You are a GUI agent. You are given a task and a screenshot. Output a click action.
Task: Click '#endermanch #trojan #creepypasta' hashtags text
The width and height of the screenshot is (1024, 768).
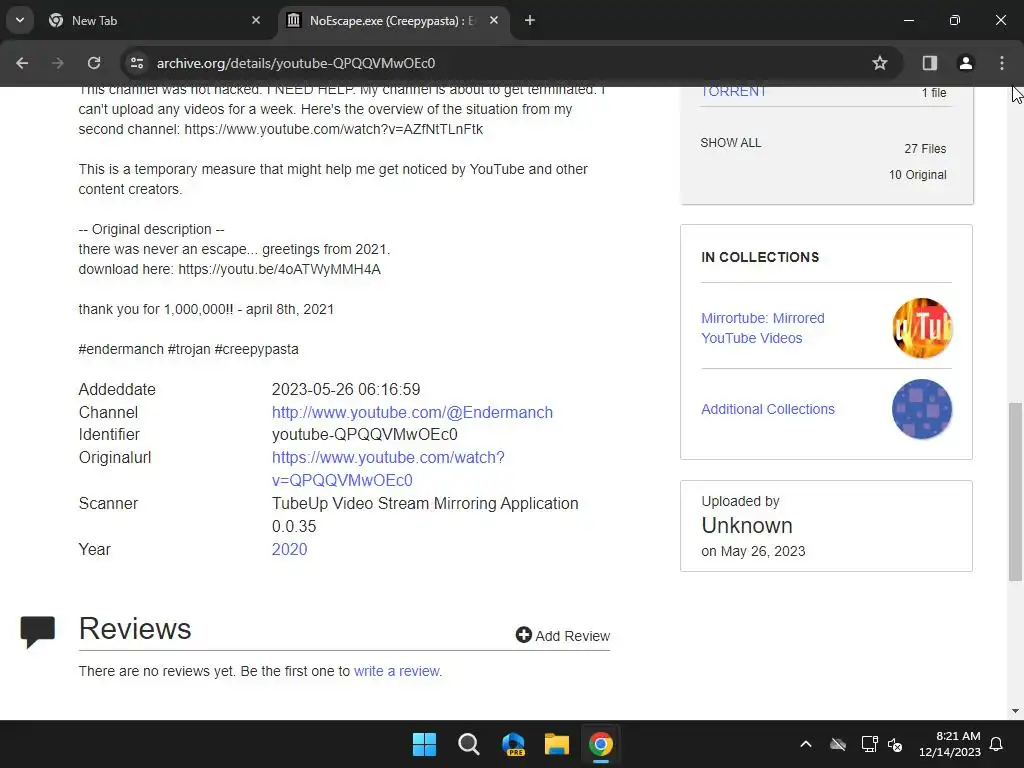[x=189, y=349]
